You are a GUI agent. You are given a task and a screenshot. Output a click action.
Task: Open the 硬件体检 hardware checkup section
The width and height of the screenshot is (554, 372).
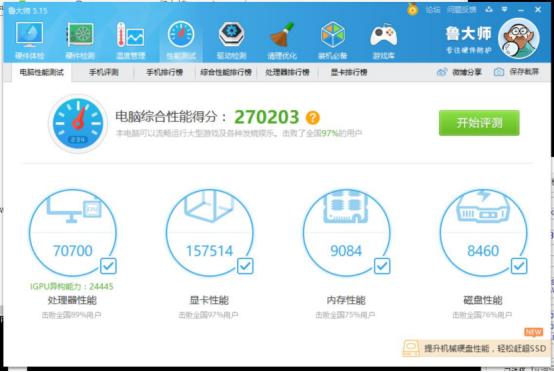point(30,40)
